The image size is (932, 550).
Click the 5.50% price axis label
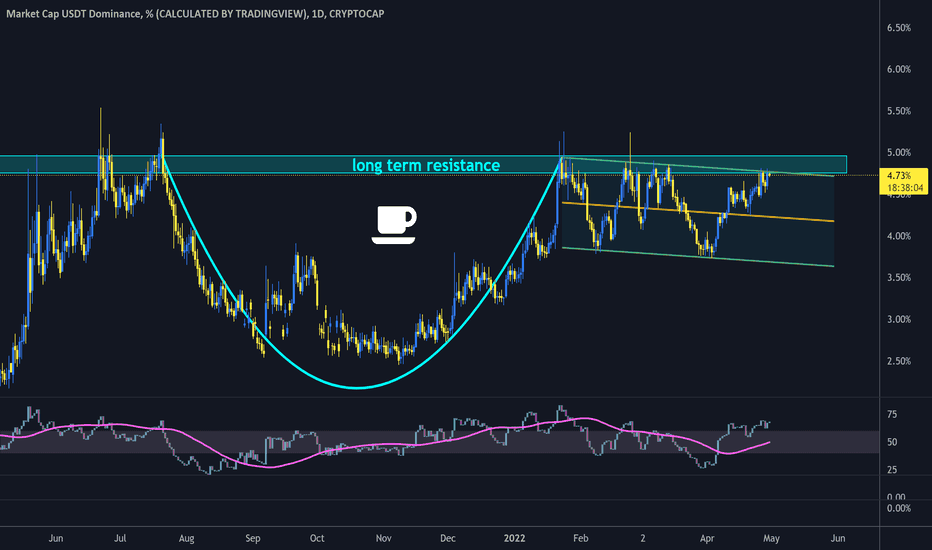899,111
